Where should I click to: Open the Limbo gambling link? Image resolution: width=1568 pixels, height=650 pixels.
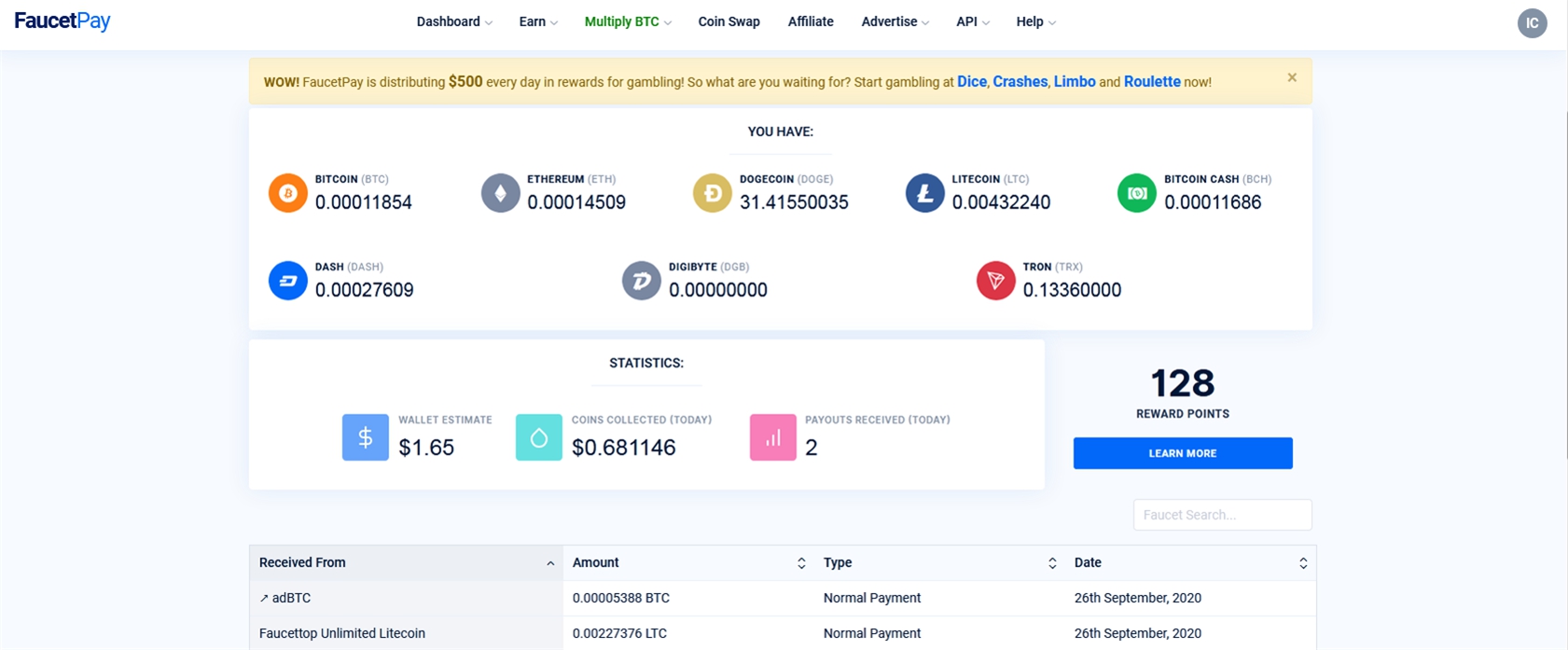pos(1075,82)
